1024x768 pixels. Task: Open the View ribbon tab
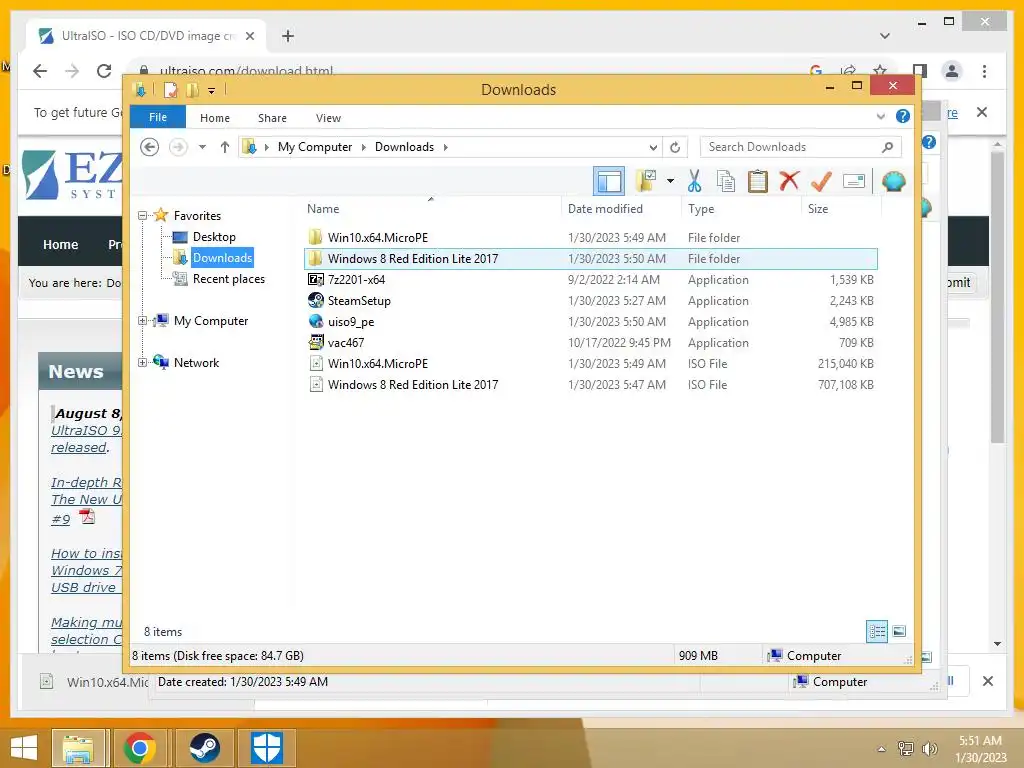pyautogui.click(x=328, y=118)
